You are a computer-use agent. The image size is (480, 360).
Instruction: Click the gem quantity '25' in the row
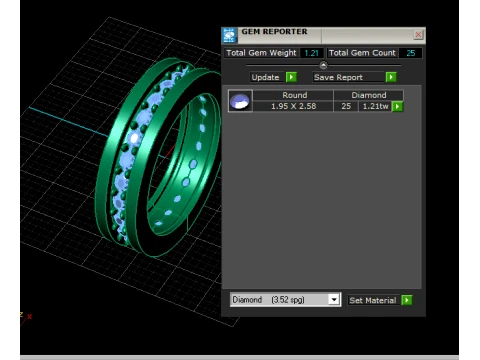346,106
